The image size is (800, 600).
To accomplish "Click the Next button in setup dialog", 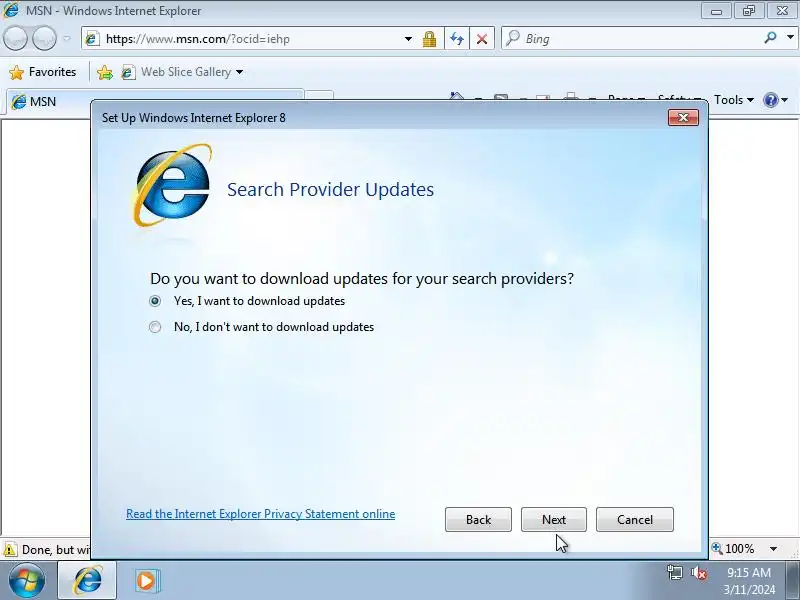I will pos(554,519).
